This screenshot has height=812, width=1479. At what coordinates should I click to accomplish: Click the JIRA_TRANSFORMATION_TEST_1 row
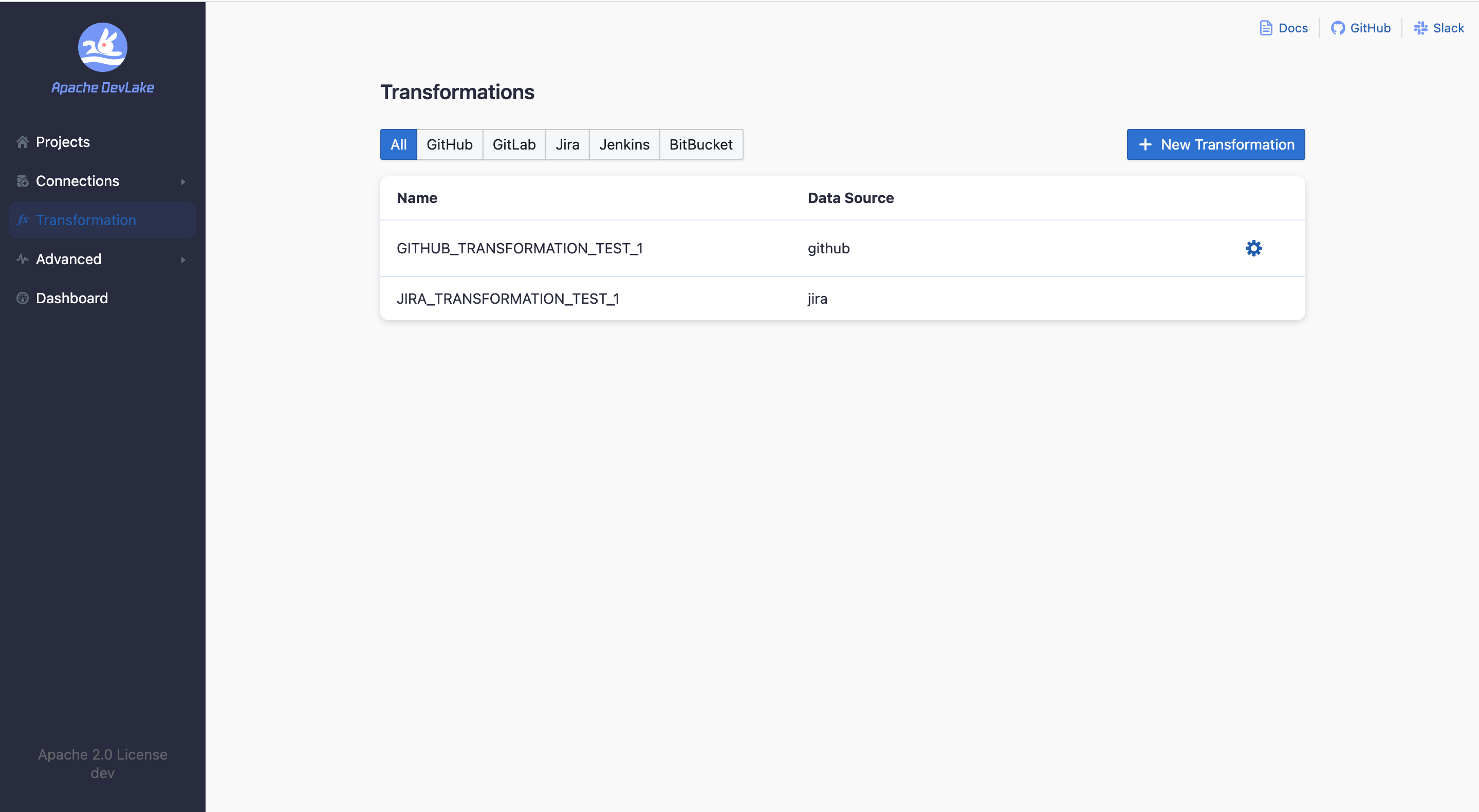508,299
